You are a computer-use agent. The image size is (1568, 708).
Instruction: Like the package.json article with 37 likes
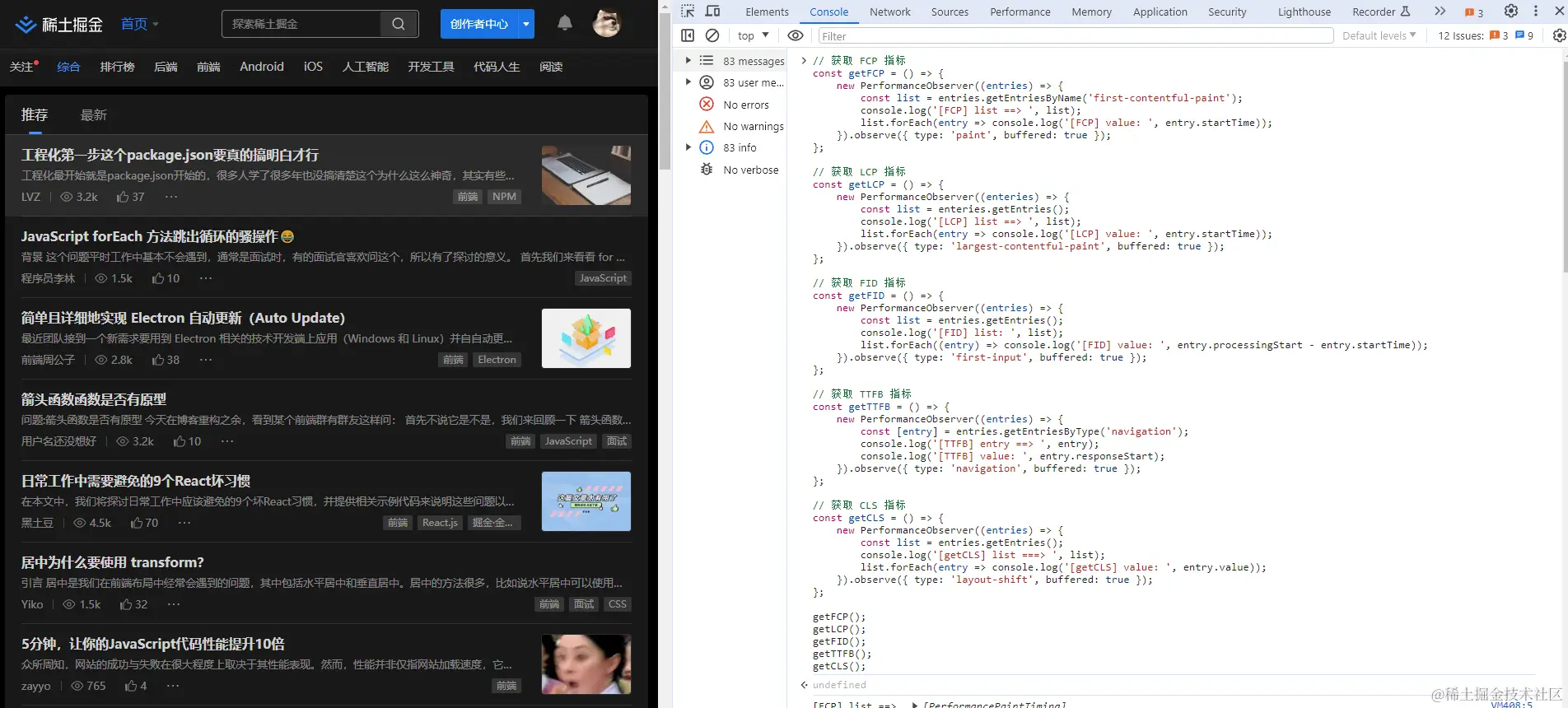click(130, 197)
